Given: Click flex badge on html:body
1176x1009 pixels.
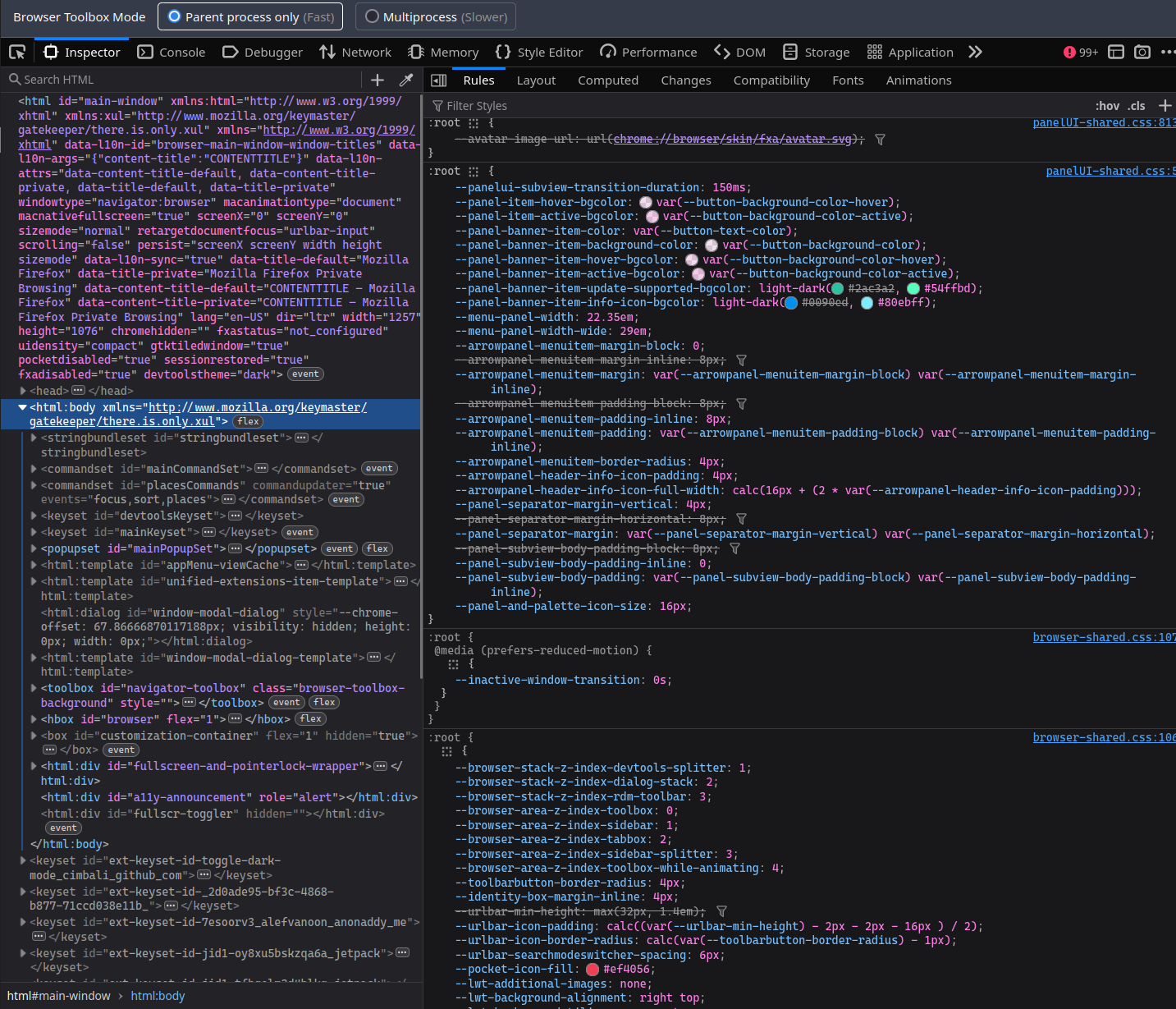Looking at the screenshot, I should point(248,421).
